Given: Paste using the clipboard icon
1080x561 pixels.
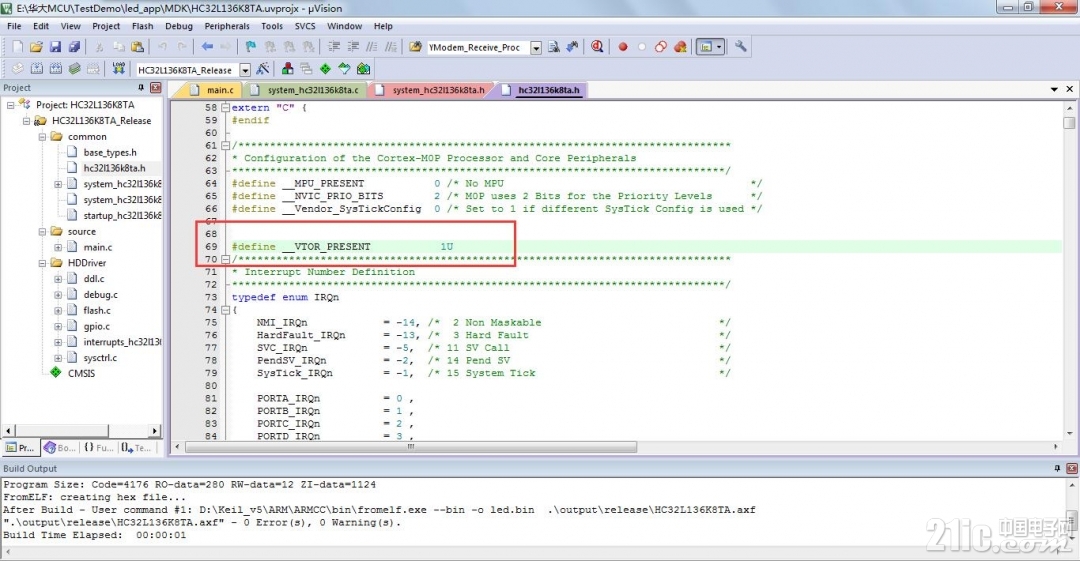Looking at the screenshot, I should click(138, 47).
